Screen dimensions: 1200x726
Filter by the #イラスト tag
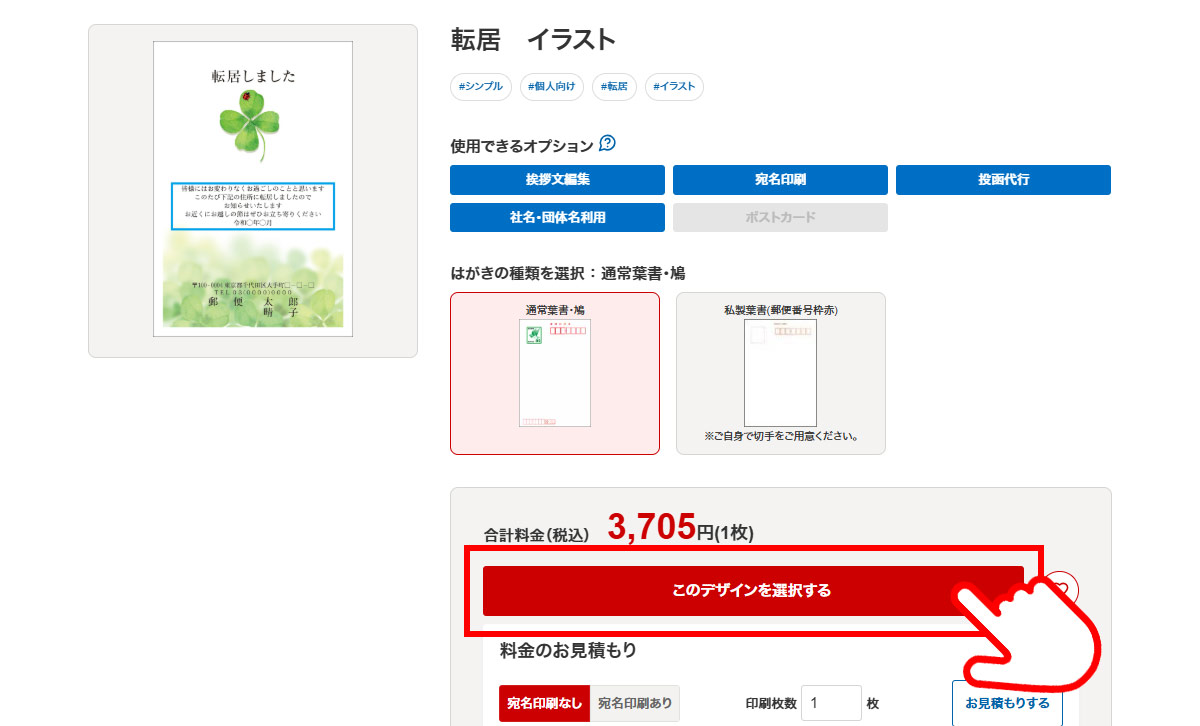coord(674,87)
